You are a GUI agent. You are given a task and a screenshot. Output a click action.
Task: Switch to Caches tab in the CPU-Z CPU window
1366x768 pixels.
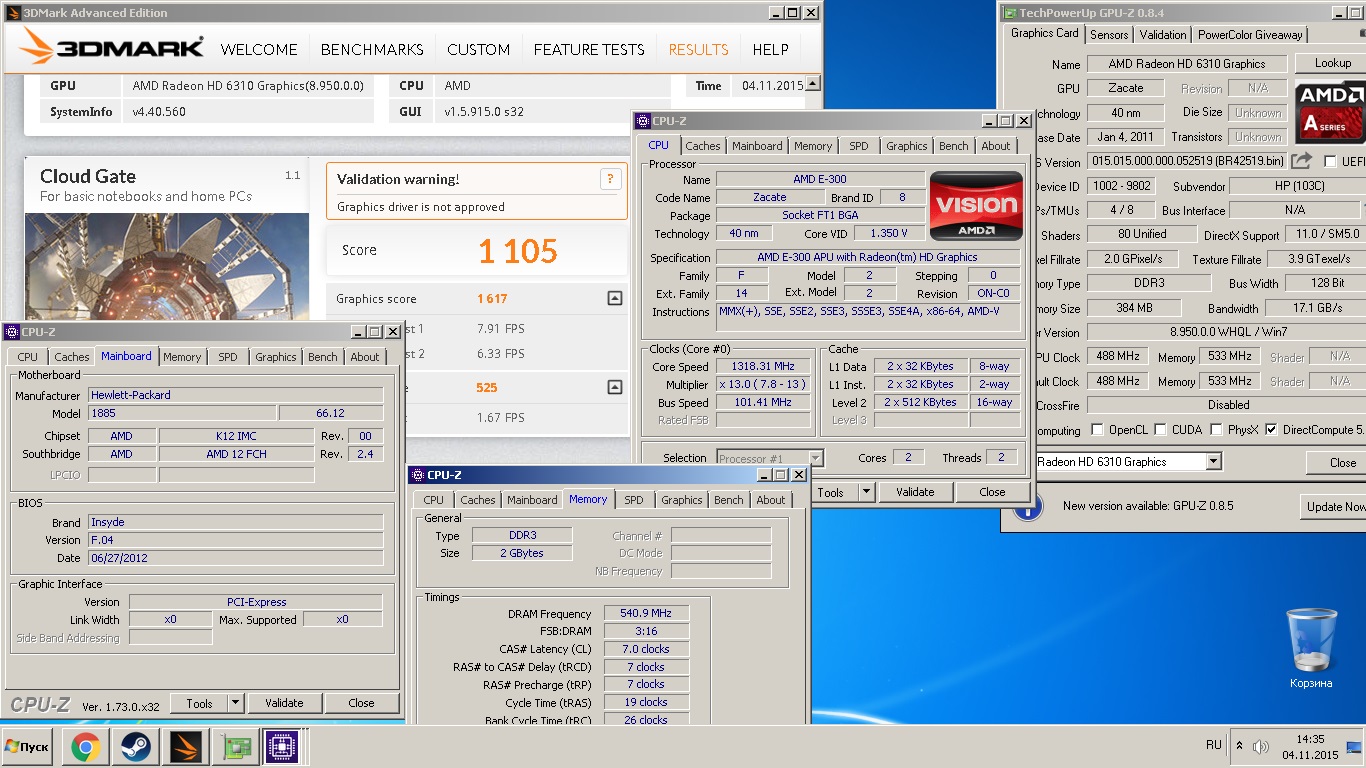point(702,146)
